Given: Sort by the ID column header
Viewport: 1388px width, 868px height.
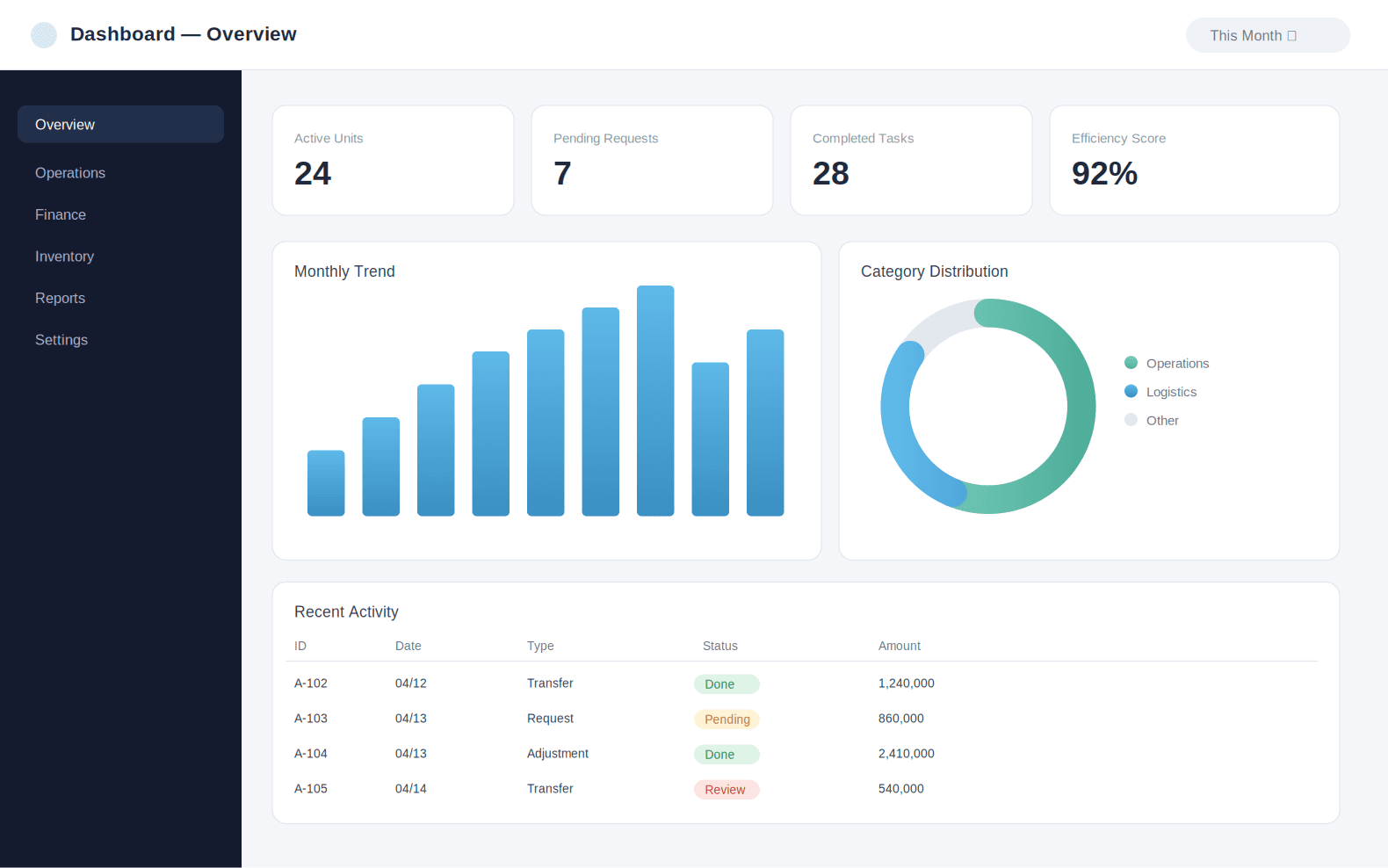Looking at the screenshot, I should point(300,646).
